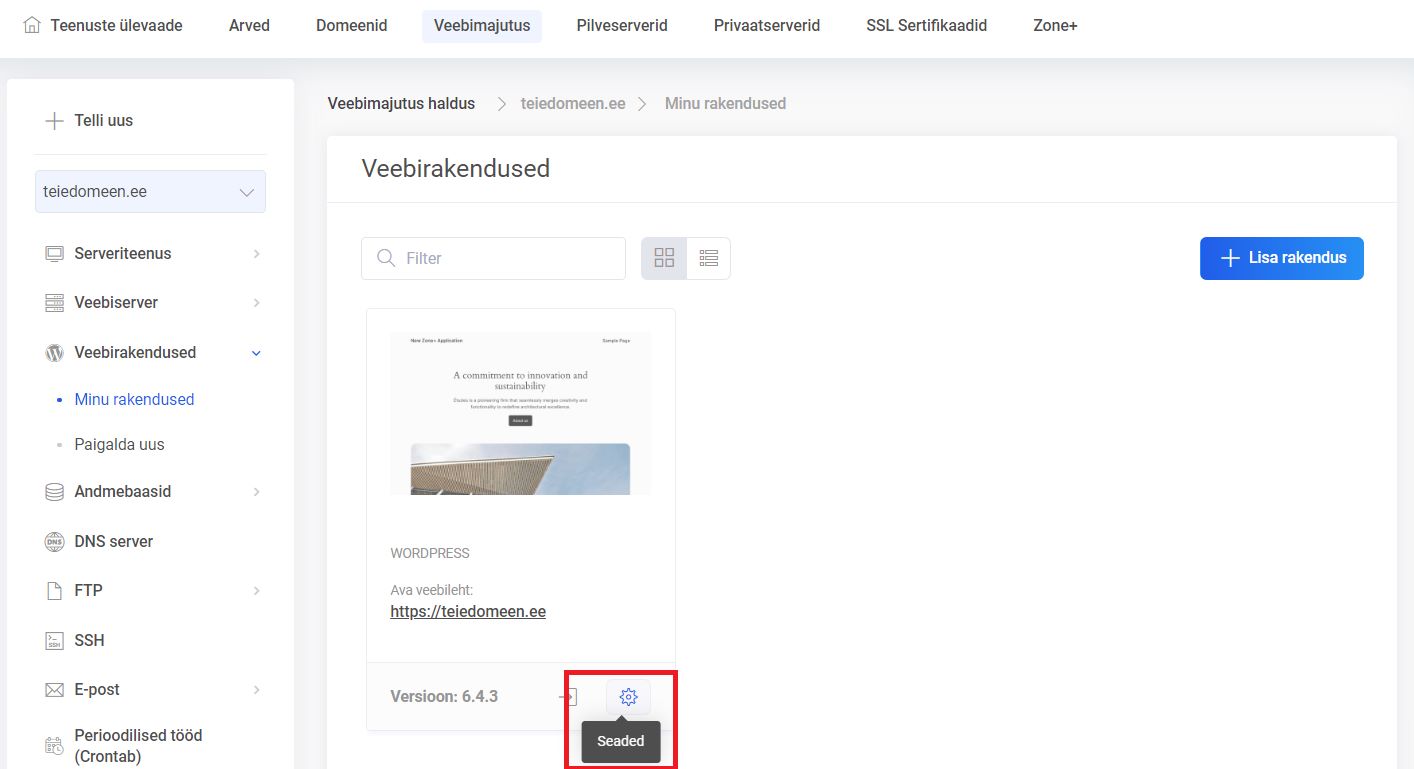Click the Filter search field
The image size is (1414, 769).
[x=493, y=258]
